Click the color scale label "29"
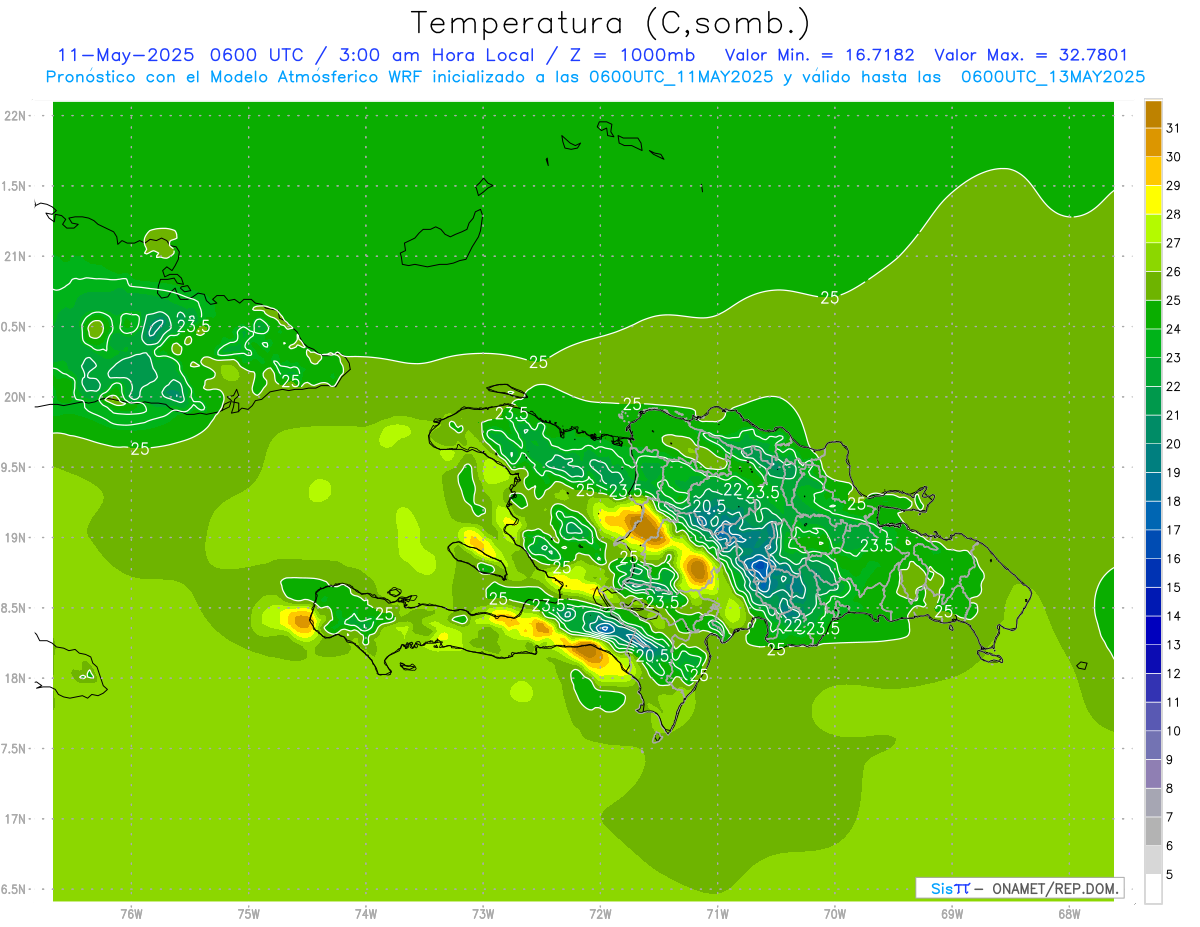The width and height of the screenshot is (1200, 927). 1173,185
